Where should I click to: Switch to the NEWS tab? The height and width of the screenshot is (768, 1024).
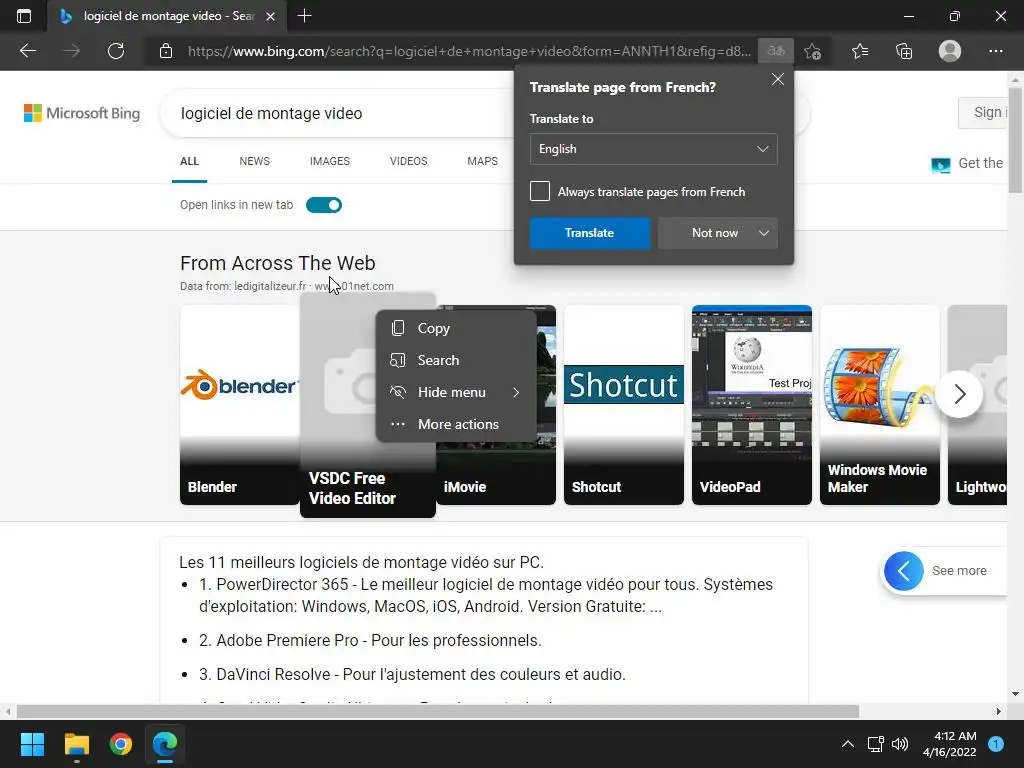coord(254,161)
